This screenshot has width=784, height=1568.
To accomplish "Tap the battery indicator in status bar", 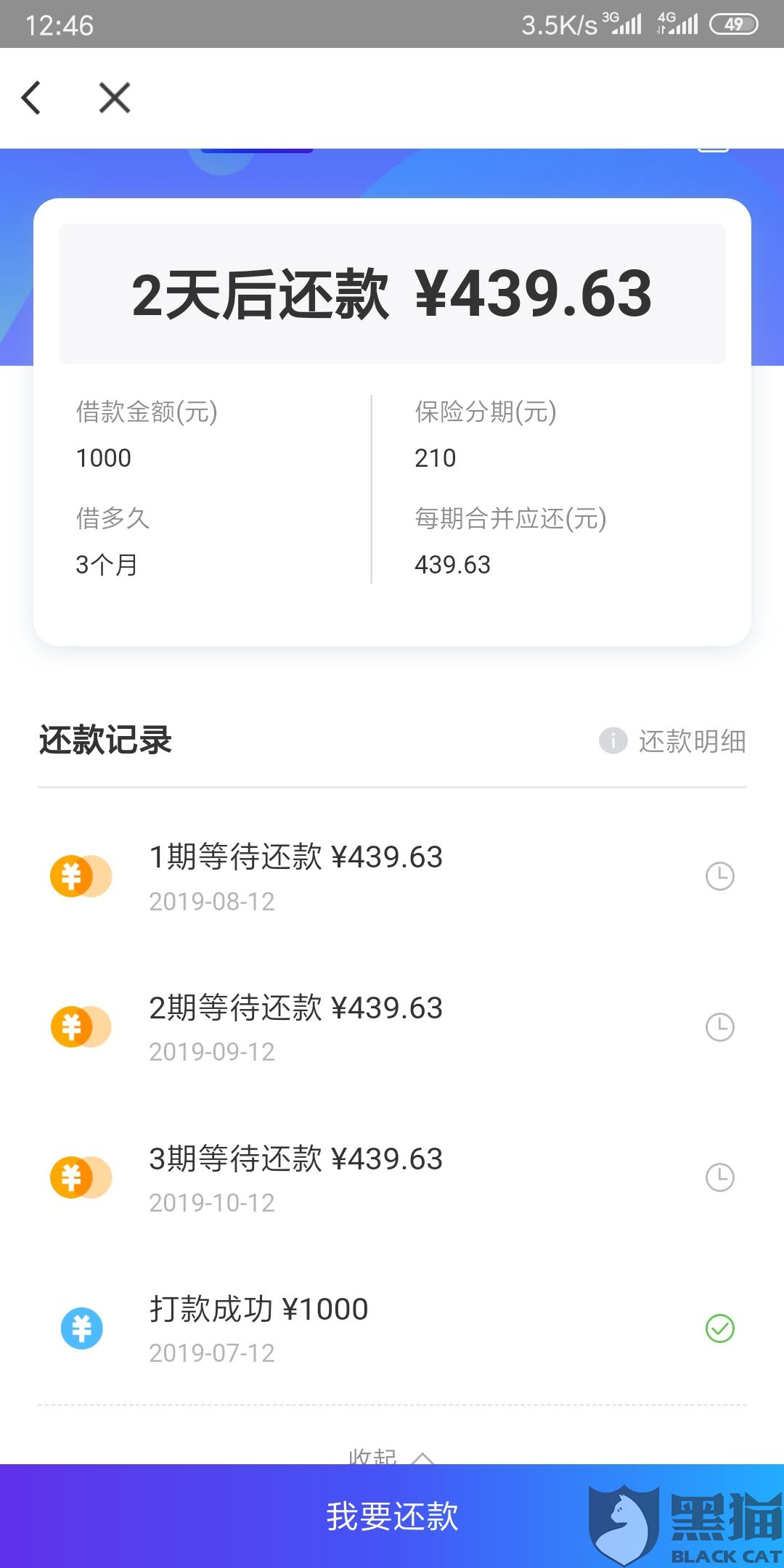I will pos(733,25).
